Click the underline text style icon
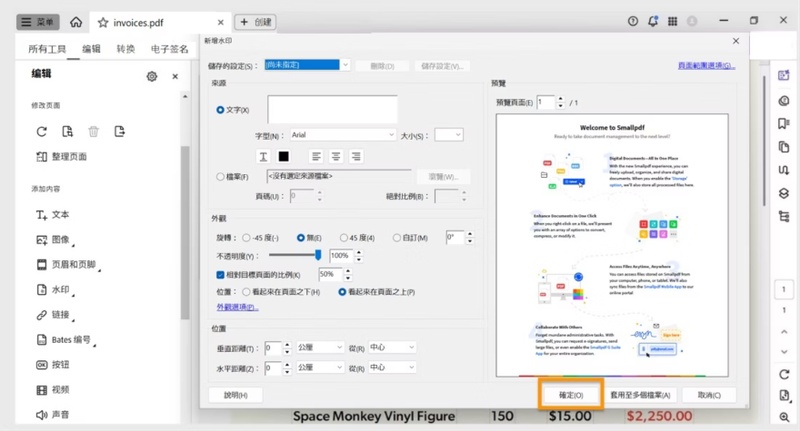 click(x=263, y=157)
